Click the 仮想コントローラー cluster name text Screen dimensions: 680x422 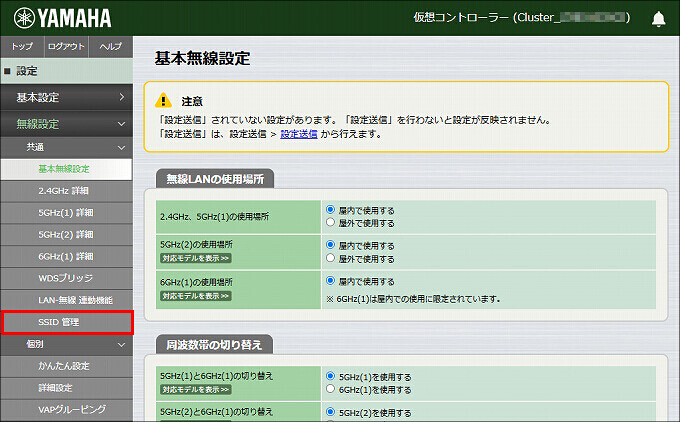522,18
